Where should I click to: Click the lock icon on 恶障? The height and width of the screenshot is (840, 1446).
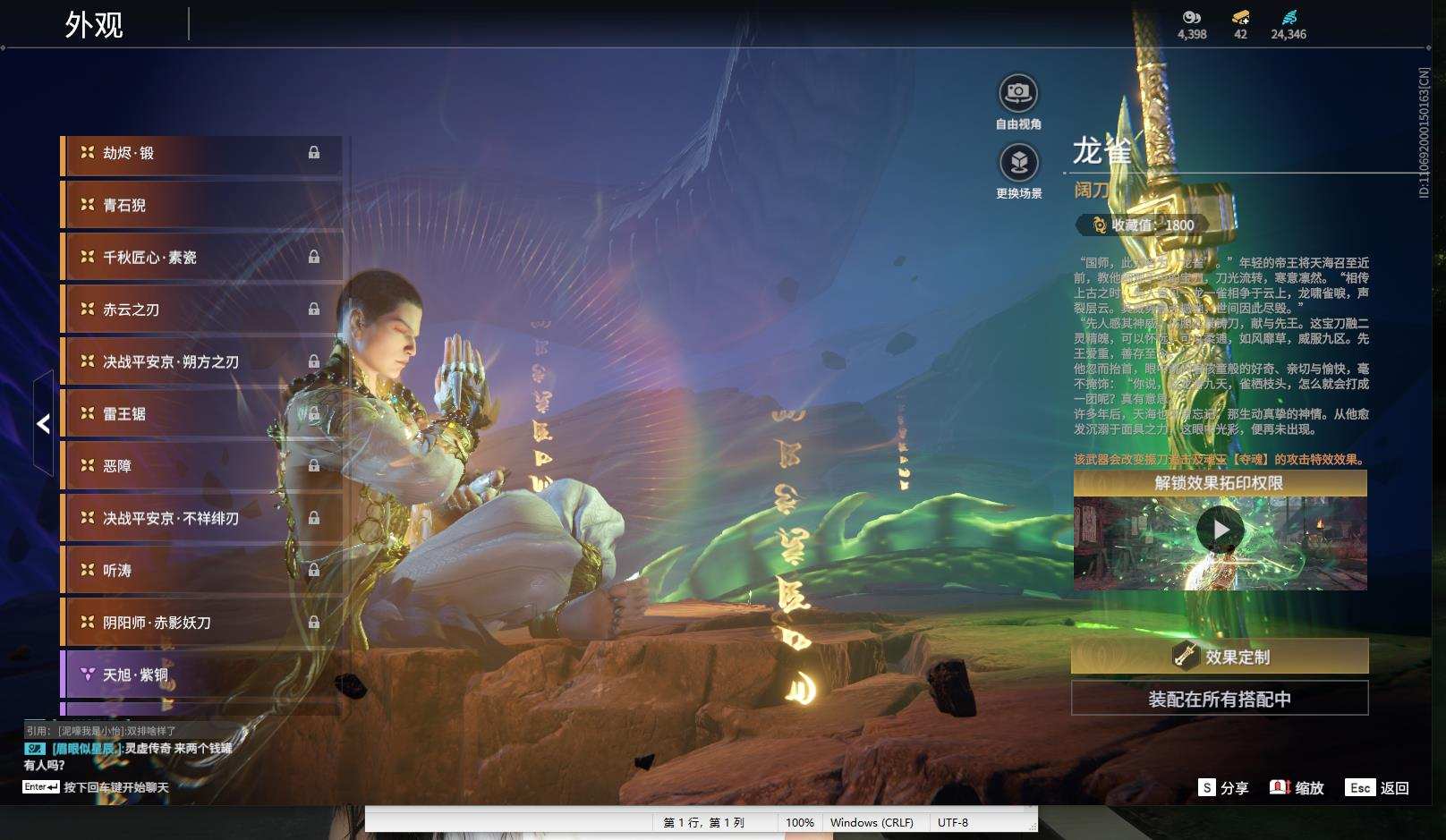[314, 465]
